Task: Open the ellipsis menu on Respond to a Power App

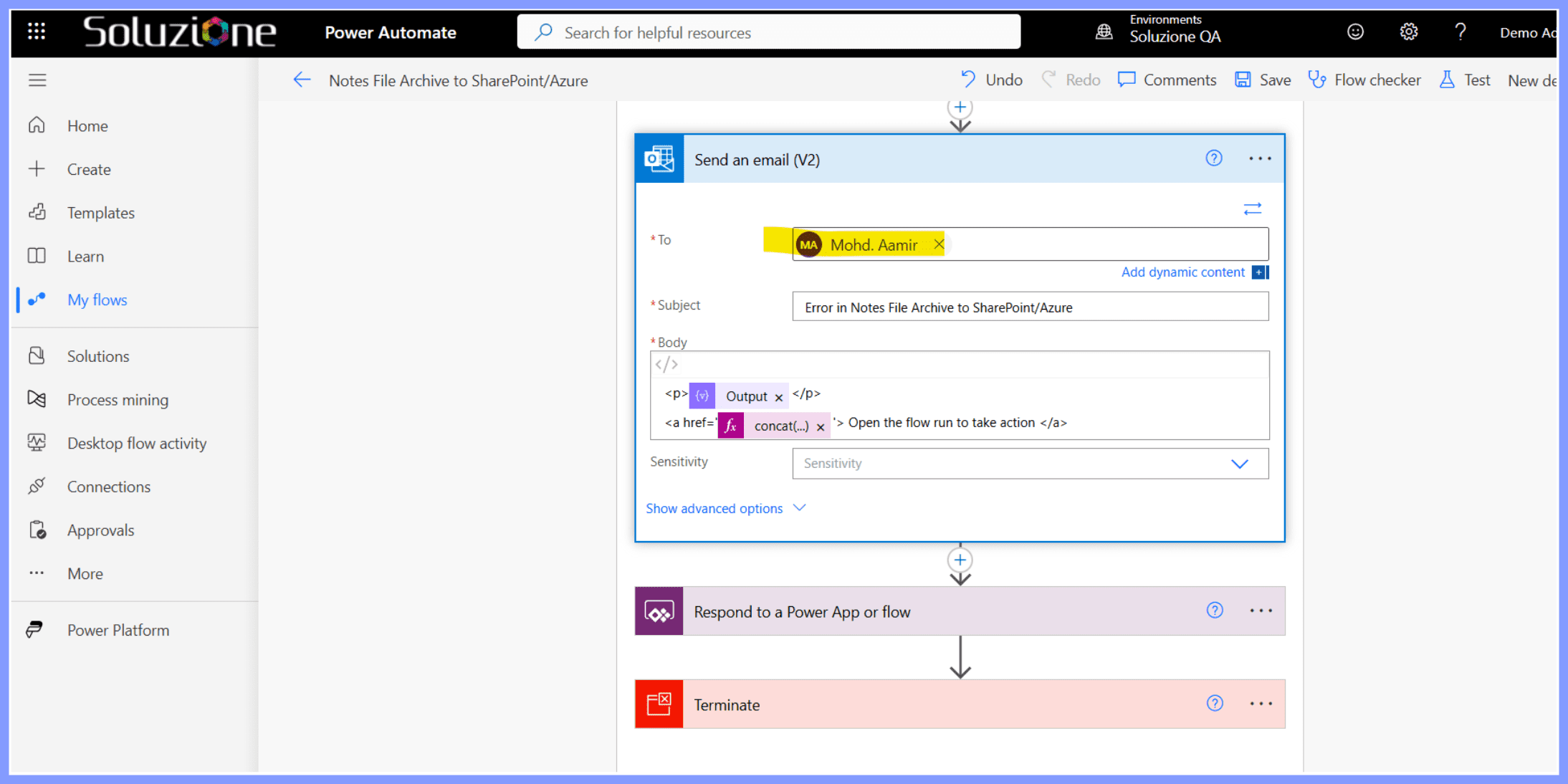Action: 1260,611
